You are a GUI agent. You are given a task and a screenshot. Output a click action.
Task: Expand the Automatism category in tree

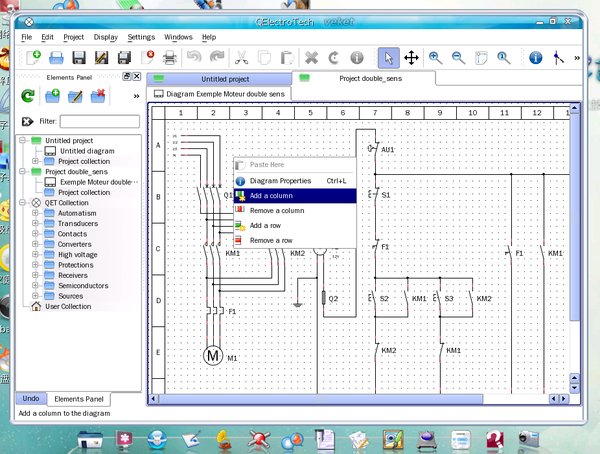(x=36, y=213)
